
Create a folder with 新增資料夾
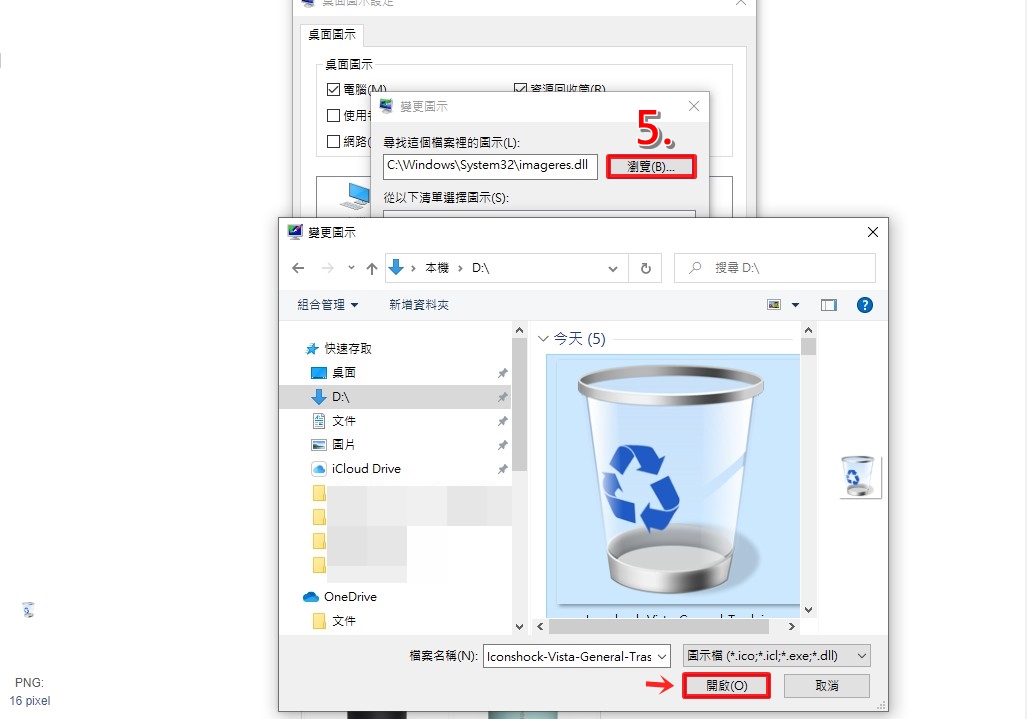pyautogui.click(x=419, y=304)
